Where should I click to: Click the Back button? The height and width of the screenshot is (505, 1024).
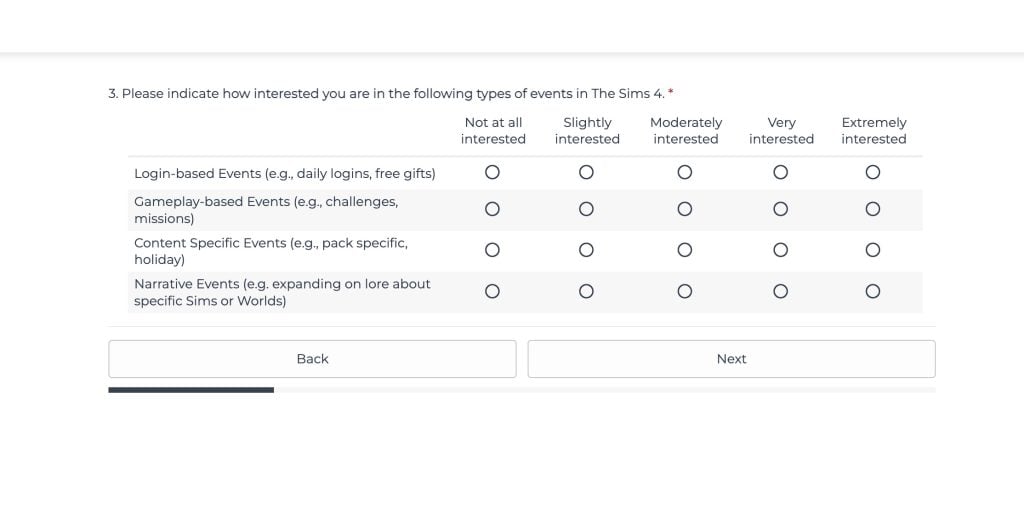click(312, 359)
